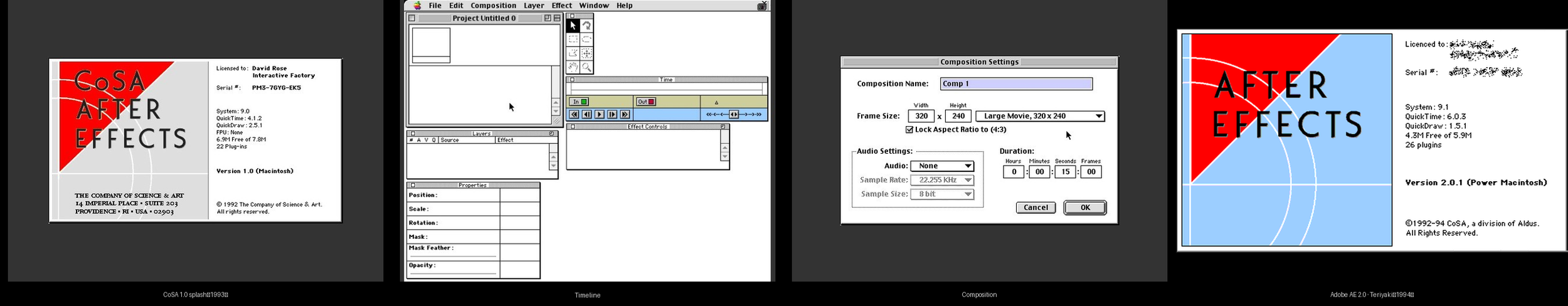Click the Out point button
The image size is (1568, 306).
(x=646, y=102)
